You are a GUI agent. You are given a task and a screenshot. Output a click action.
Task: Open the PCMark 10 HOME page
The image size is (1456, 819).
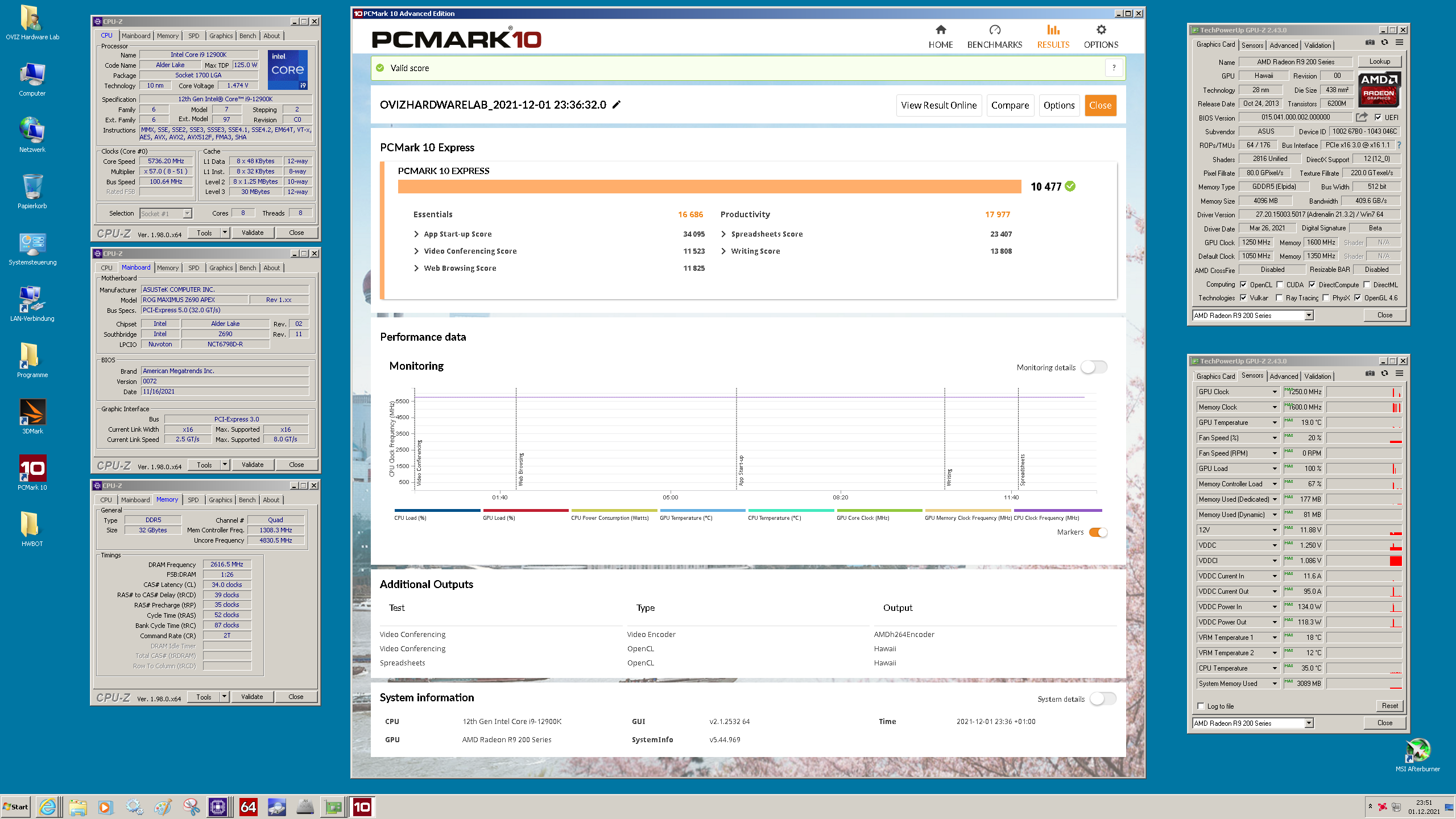941,37
